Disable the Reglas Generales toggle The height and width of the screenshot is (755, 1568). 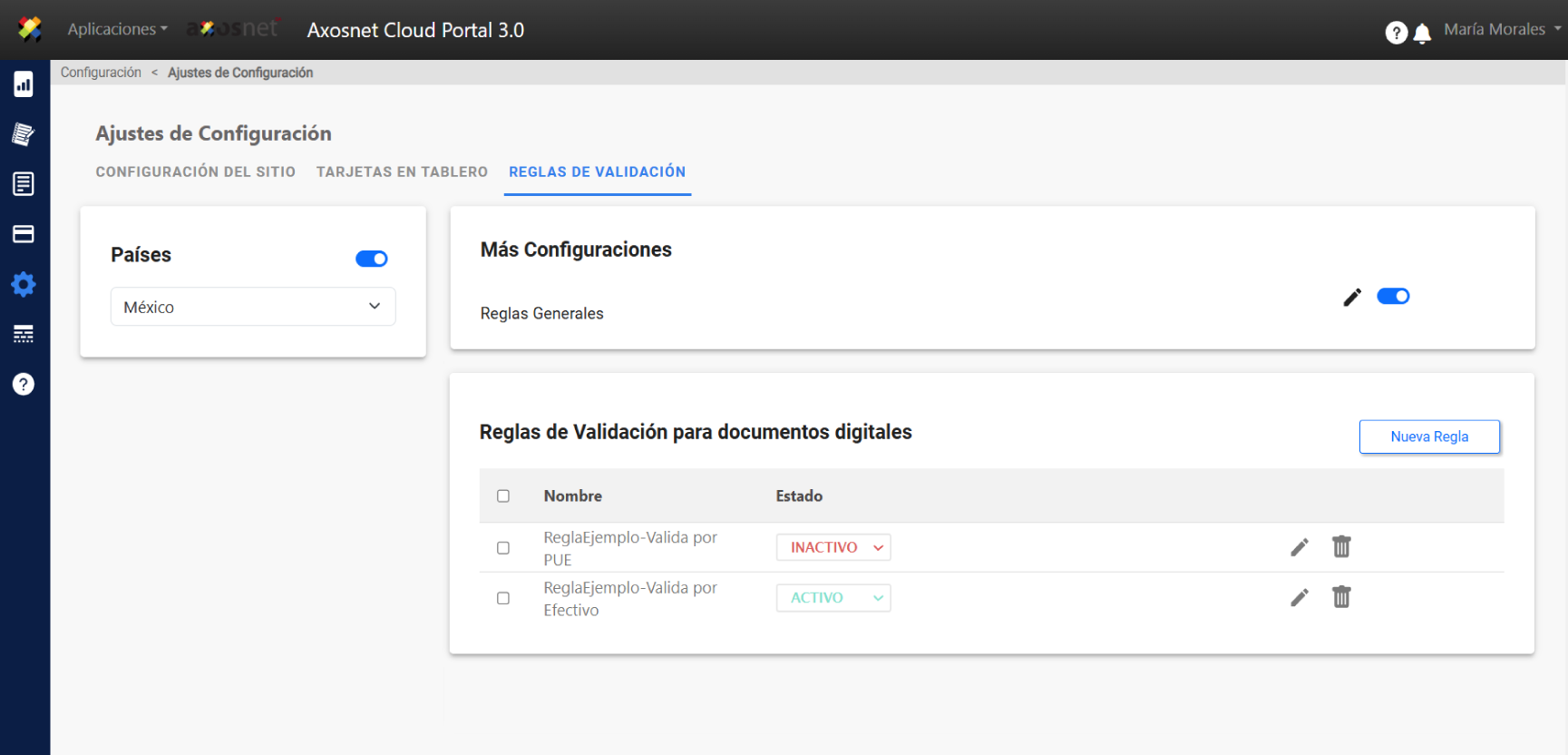pyautogui.click(x=1393, y=297)
